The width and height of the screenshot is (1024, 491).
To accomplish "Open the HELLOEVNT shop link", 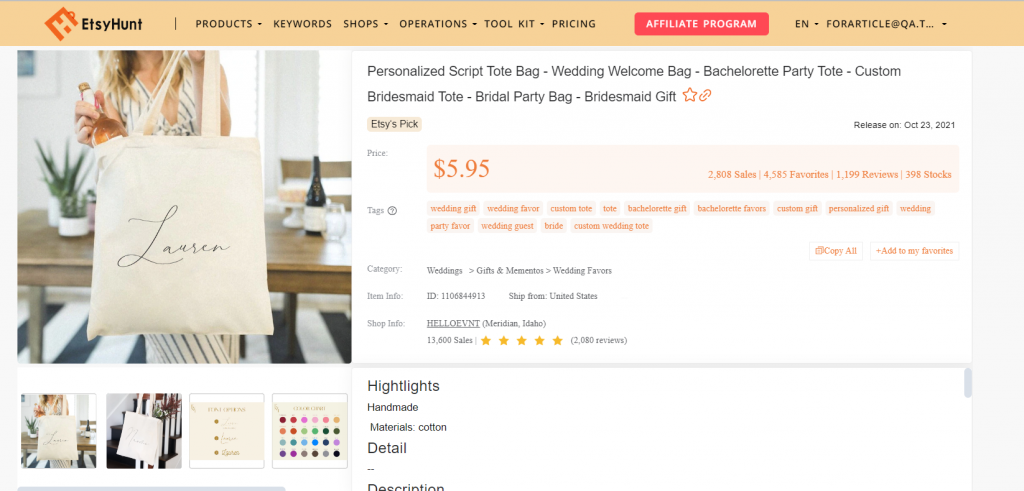I will [x=453, y=324].
